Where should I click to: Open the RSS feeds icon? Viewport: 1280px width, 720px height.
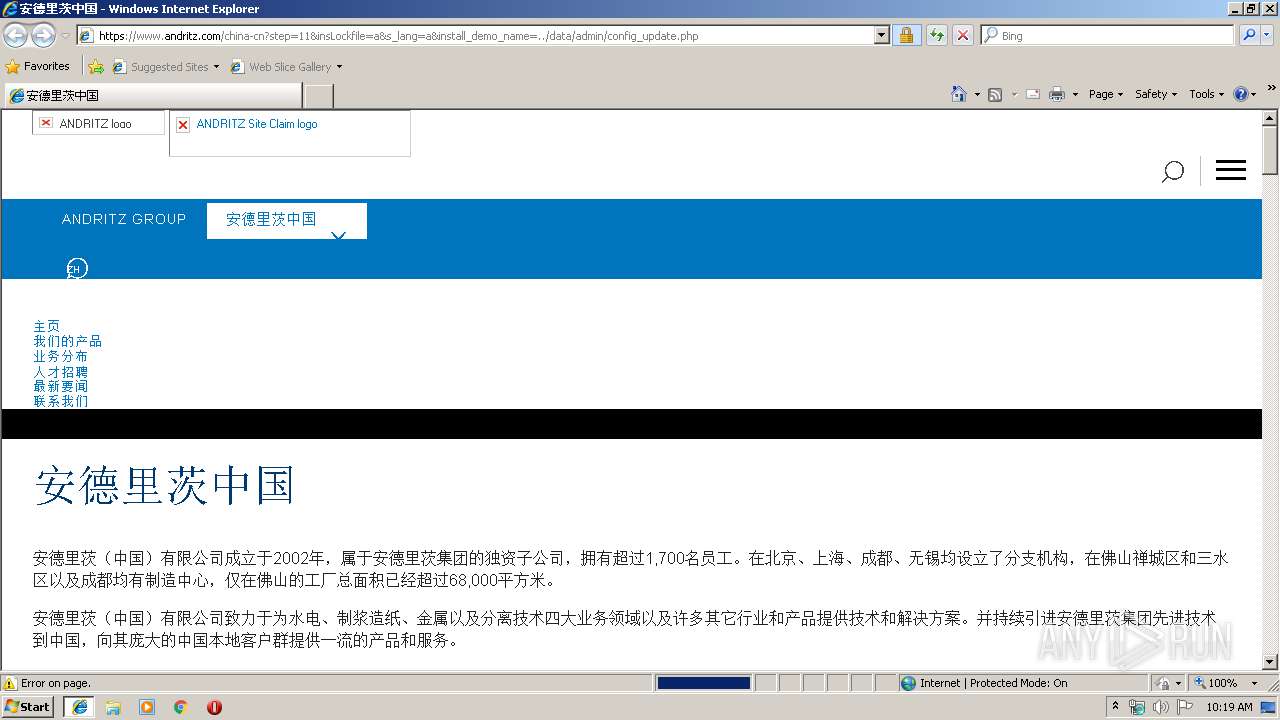point(995,94)
